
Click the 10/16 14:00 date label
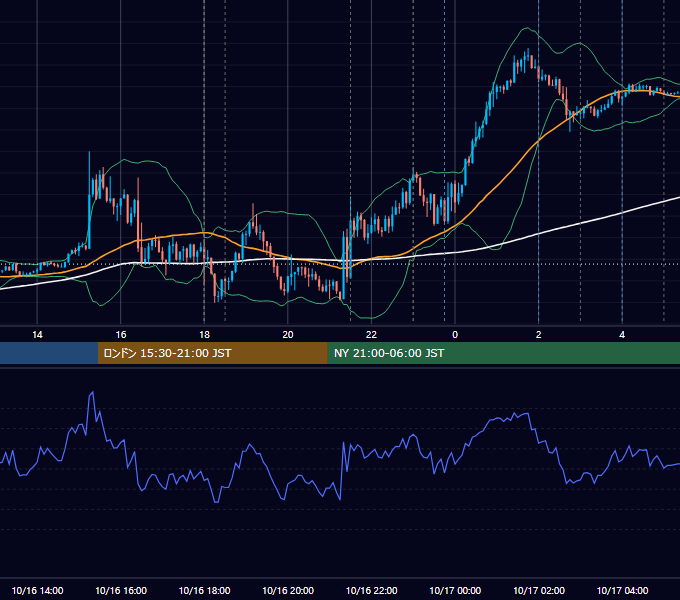coord(37,590)
